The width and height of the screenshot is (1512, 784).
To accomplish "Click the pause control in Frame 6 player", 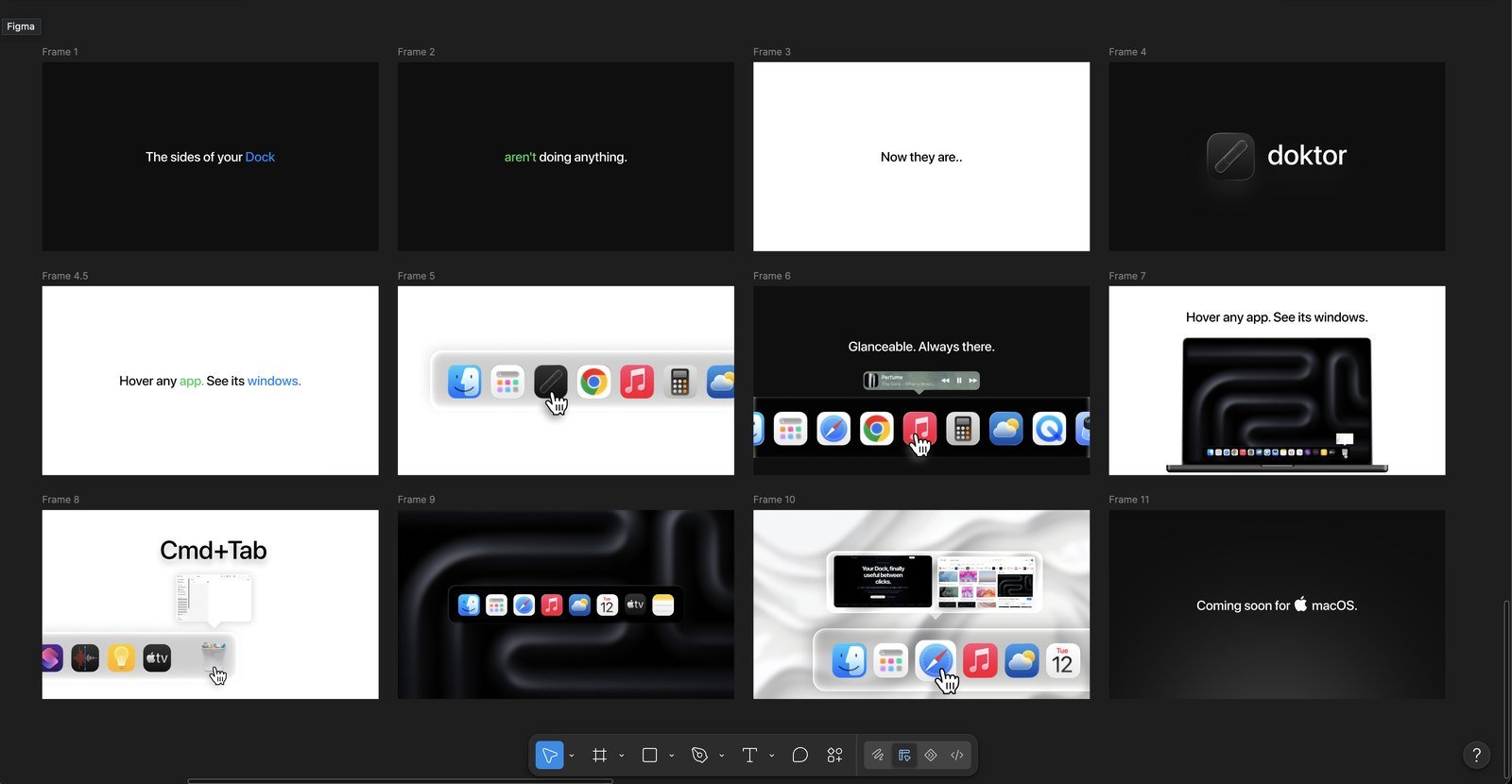I will click(x=958, y=381).
